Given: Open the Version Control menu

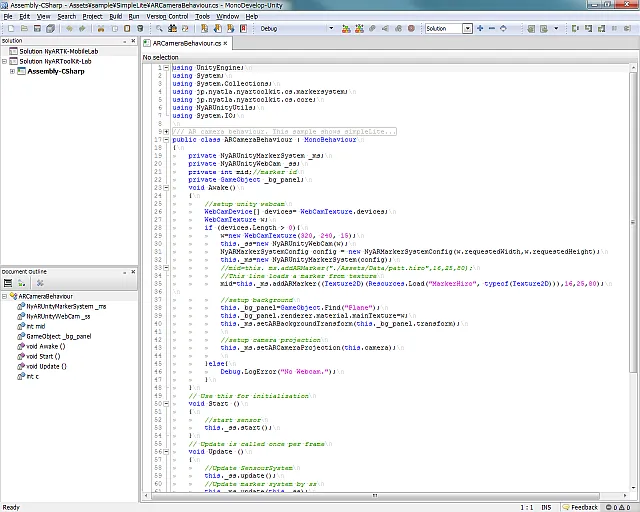Looking at the screenshot, I should (x=167, y=17).
